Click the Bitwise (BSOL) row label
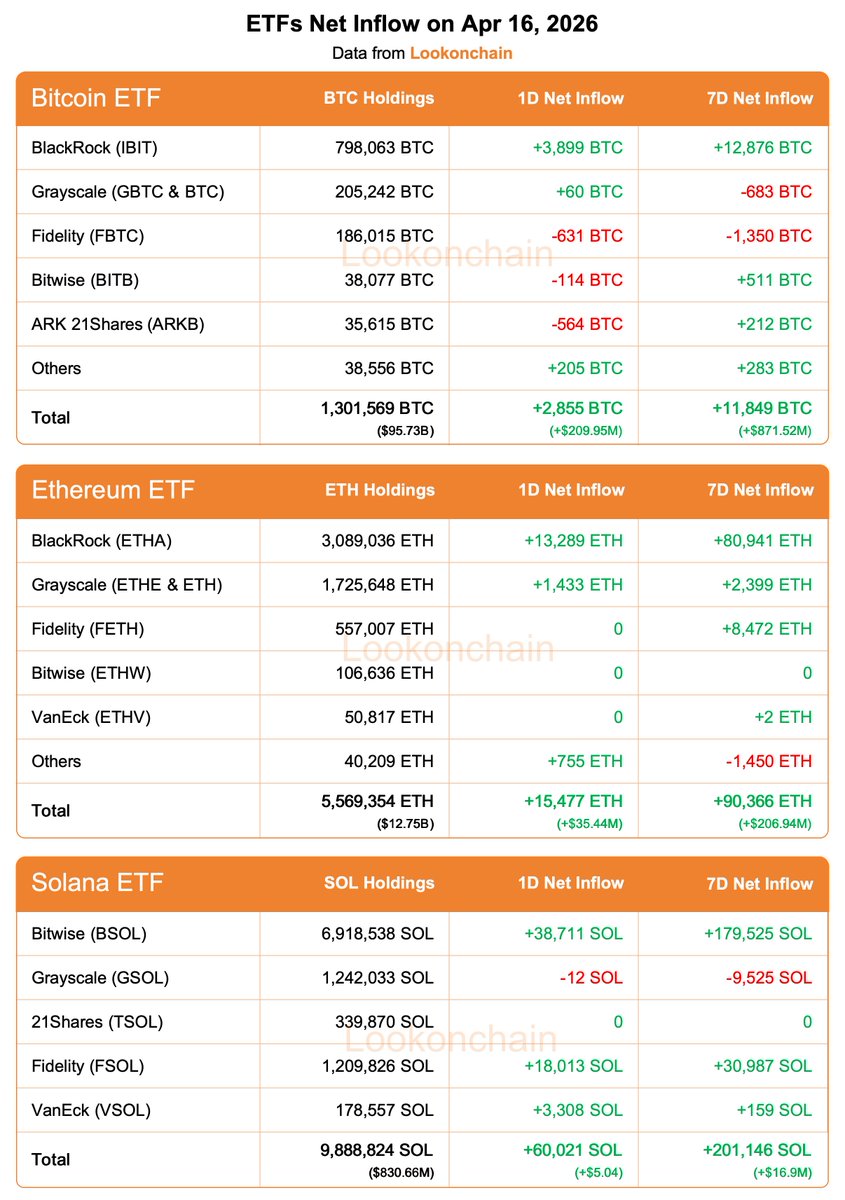The width and height of the screenshot is (845, 1200). coord(89,934)
